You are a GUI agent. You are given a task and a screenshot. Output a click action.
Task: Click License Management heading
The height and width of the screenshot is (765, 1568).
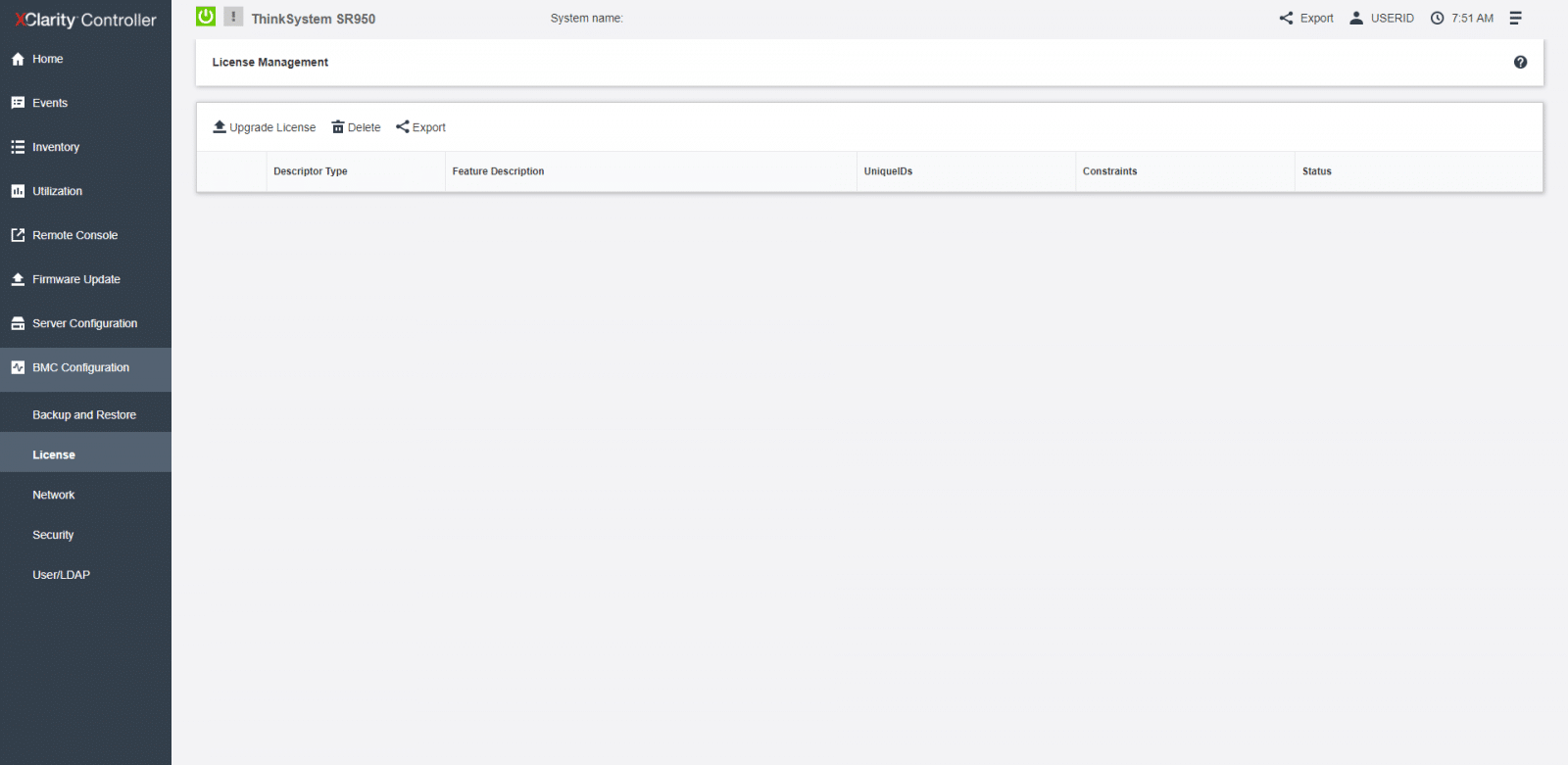270,62
